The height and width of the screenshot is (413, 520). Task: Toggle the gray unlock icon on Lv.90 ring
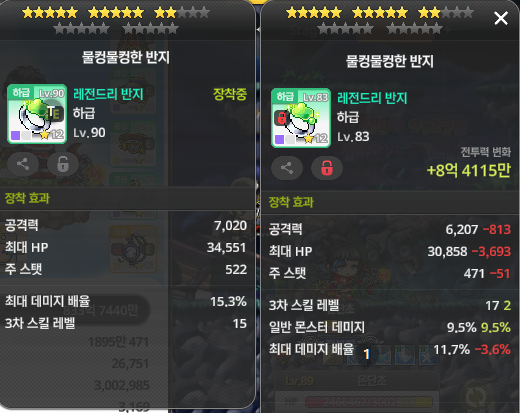pos(63,164)
